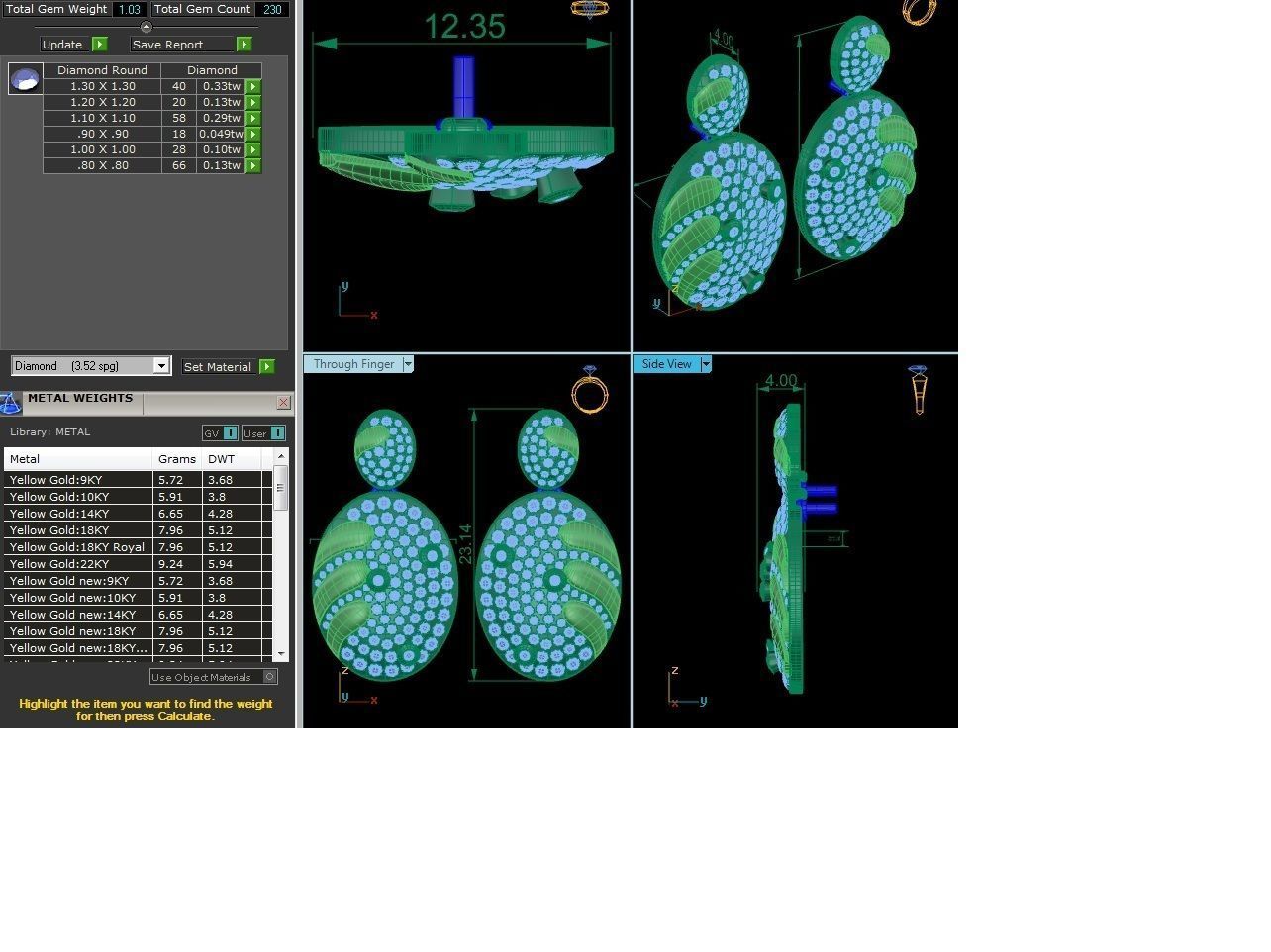This screenshot has width=1271, height=952.
Task: Click the Metal Weights cone icon
Action: click(10, 404)
